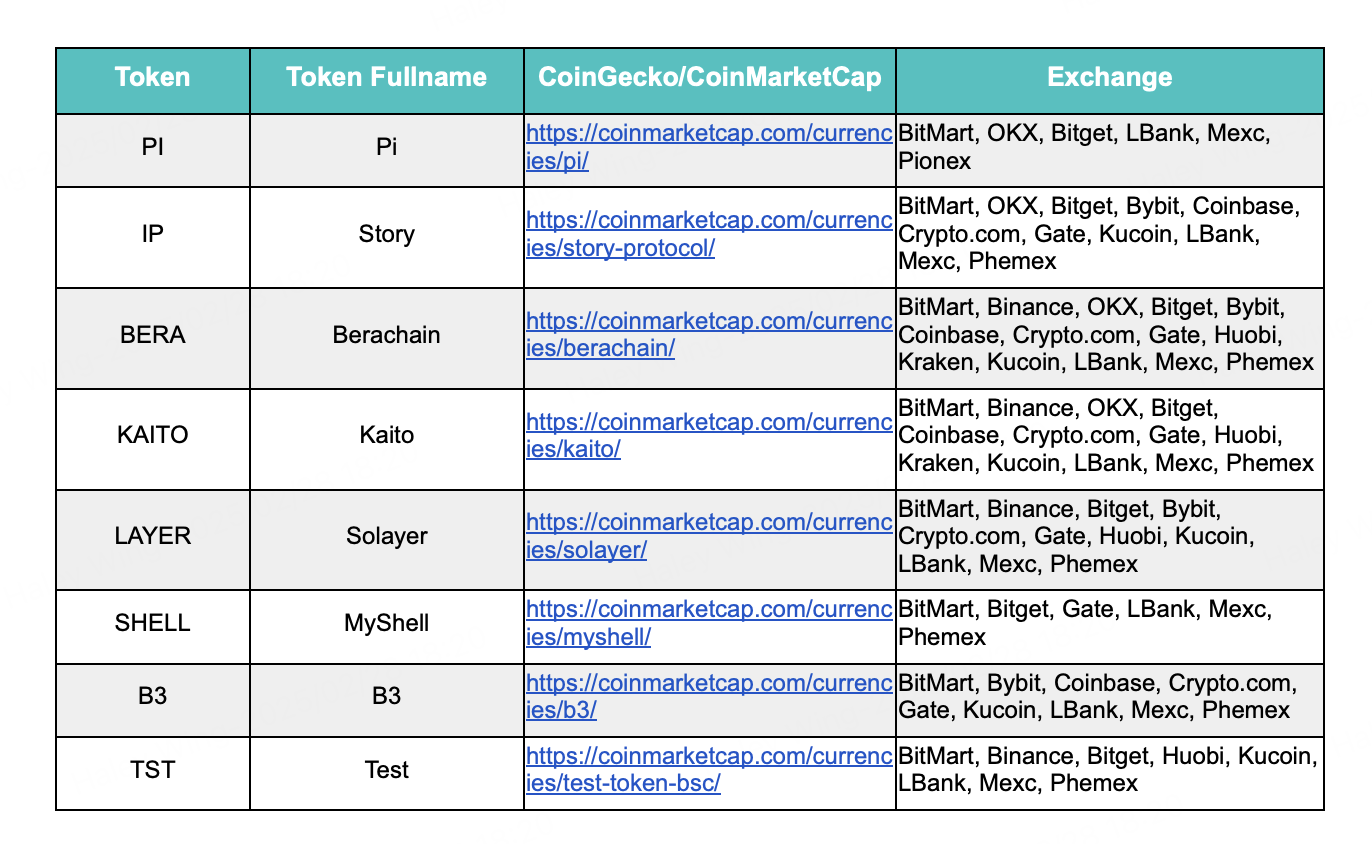1372x844 pixels.
Task: Select the PI exchange list cell
Action: [1110, 147]
